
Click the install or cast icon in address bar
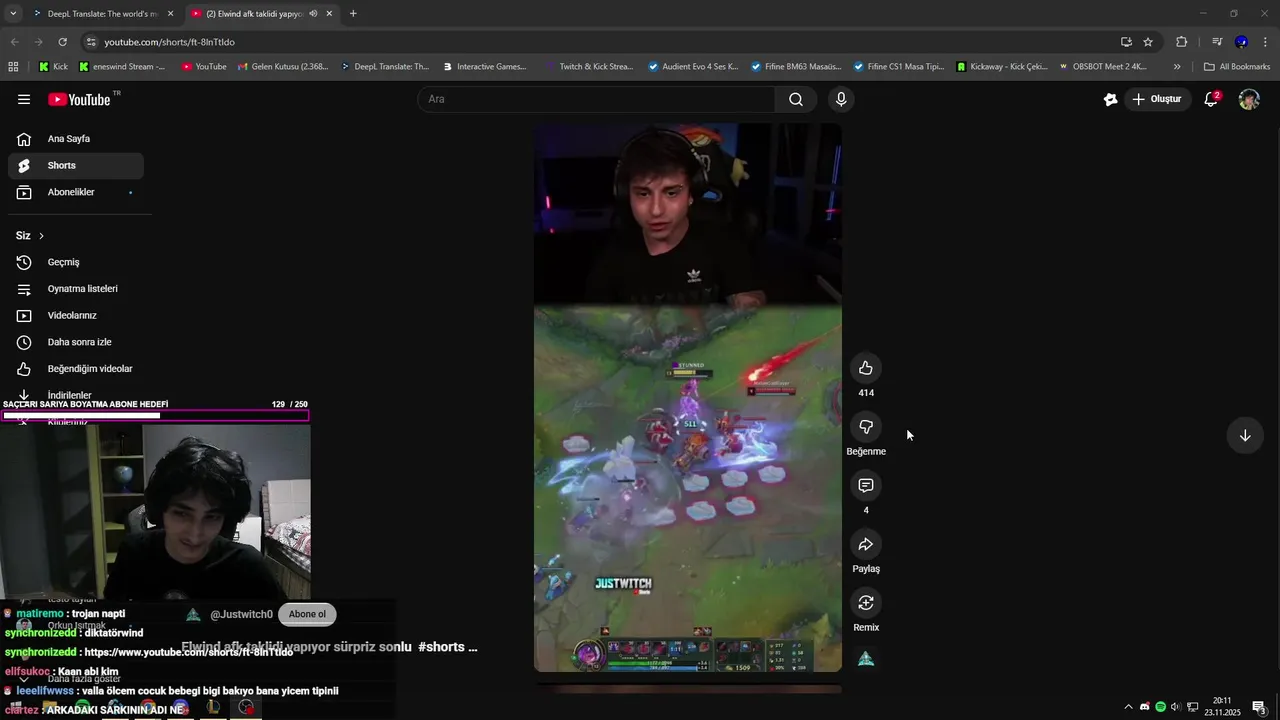[1126, 42]
